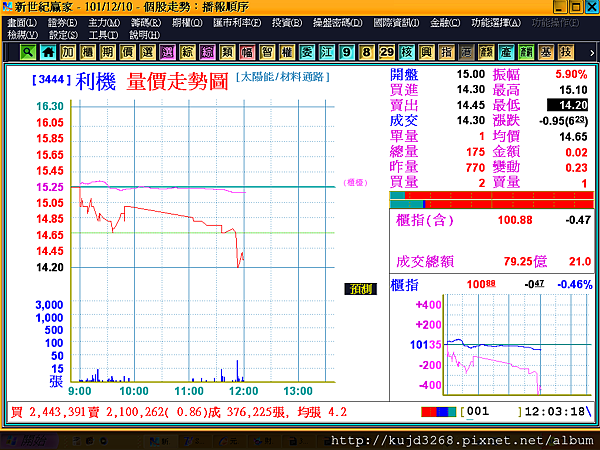Click the cyan 委 toolbar icon
The image size is (600, 450).
pyautogui.click(x=307, y=52)
